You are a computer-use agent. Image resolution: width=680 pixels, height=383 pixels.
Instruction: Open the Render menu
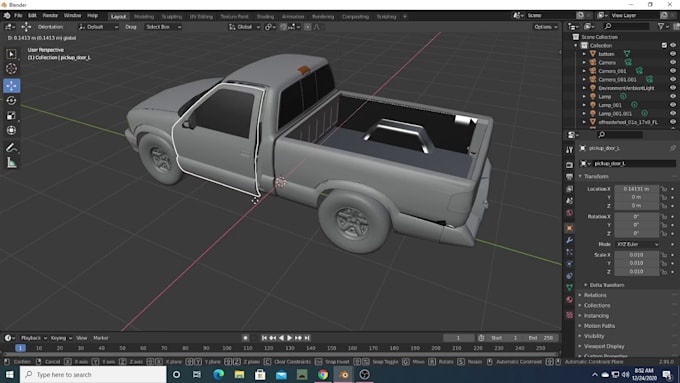point(50,16)
